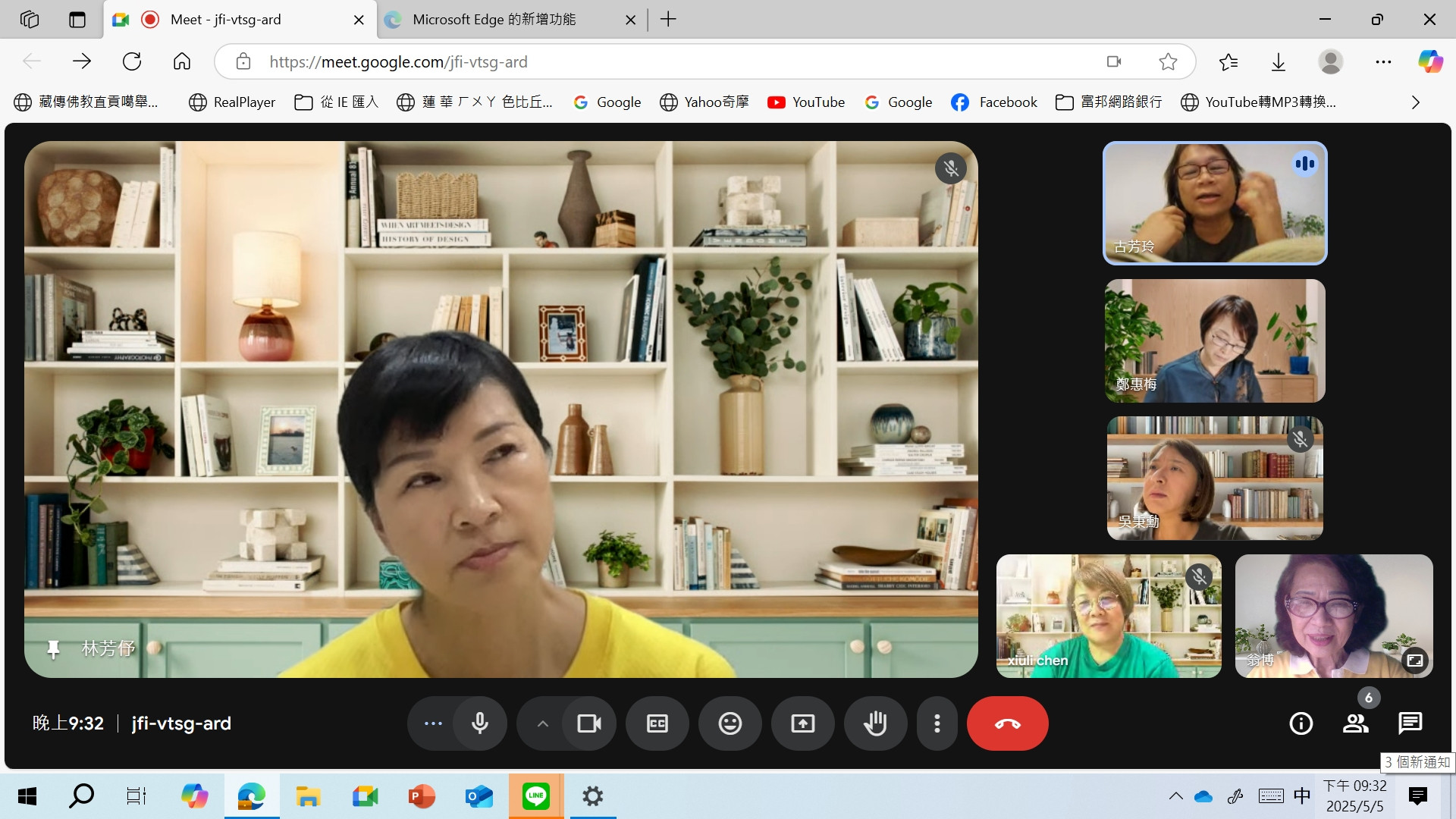Show participants people panel
Image resolution: width=1456 pixels, height=819 pixels.
(1355, 723)
